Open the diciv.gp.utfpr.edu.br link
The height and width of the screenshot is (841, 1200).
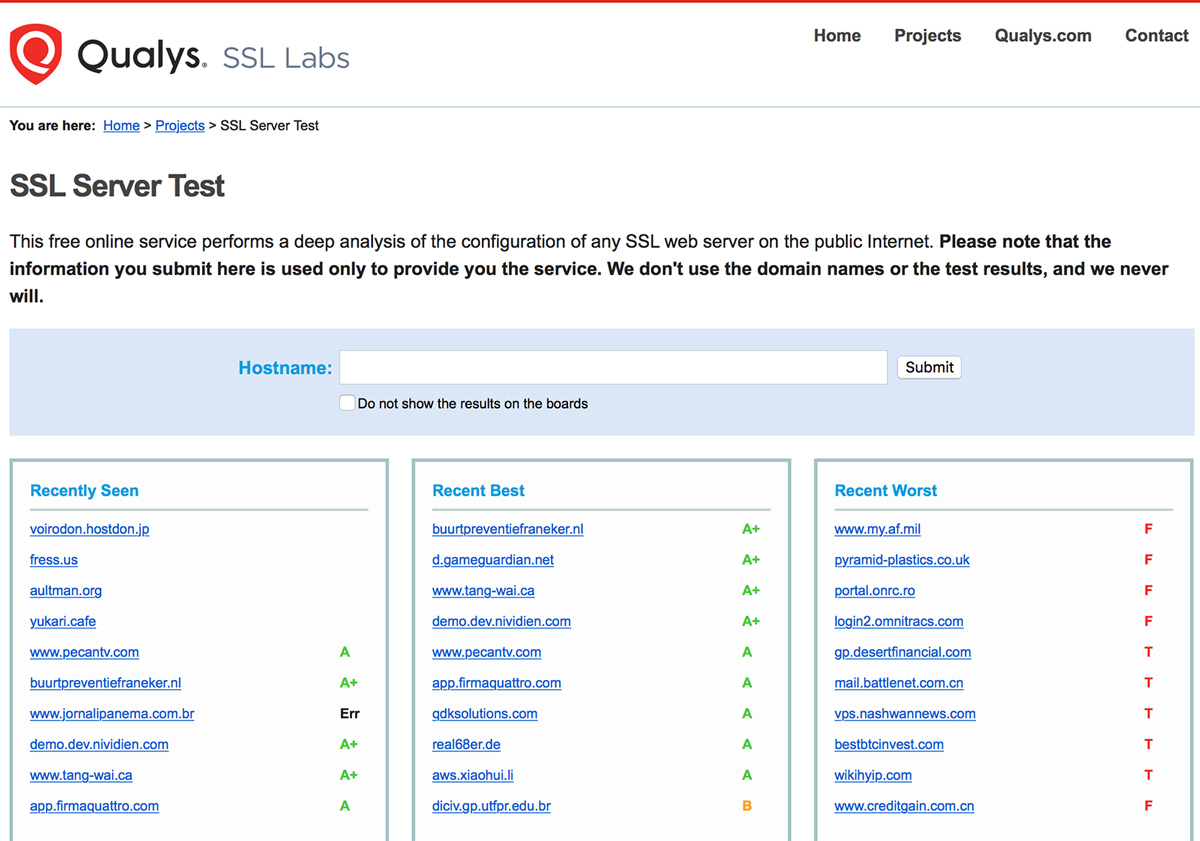491,807
